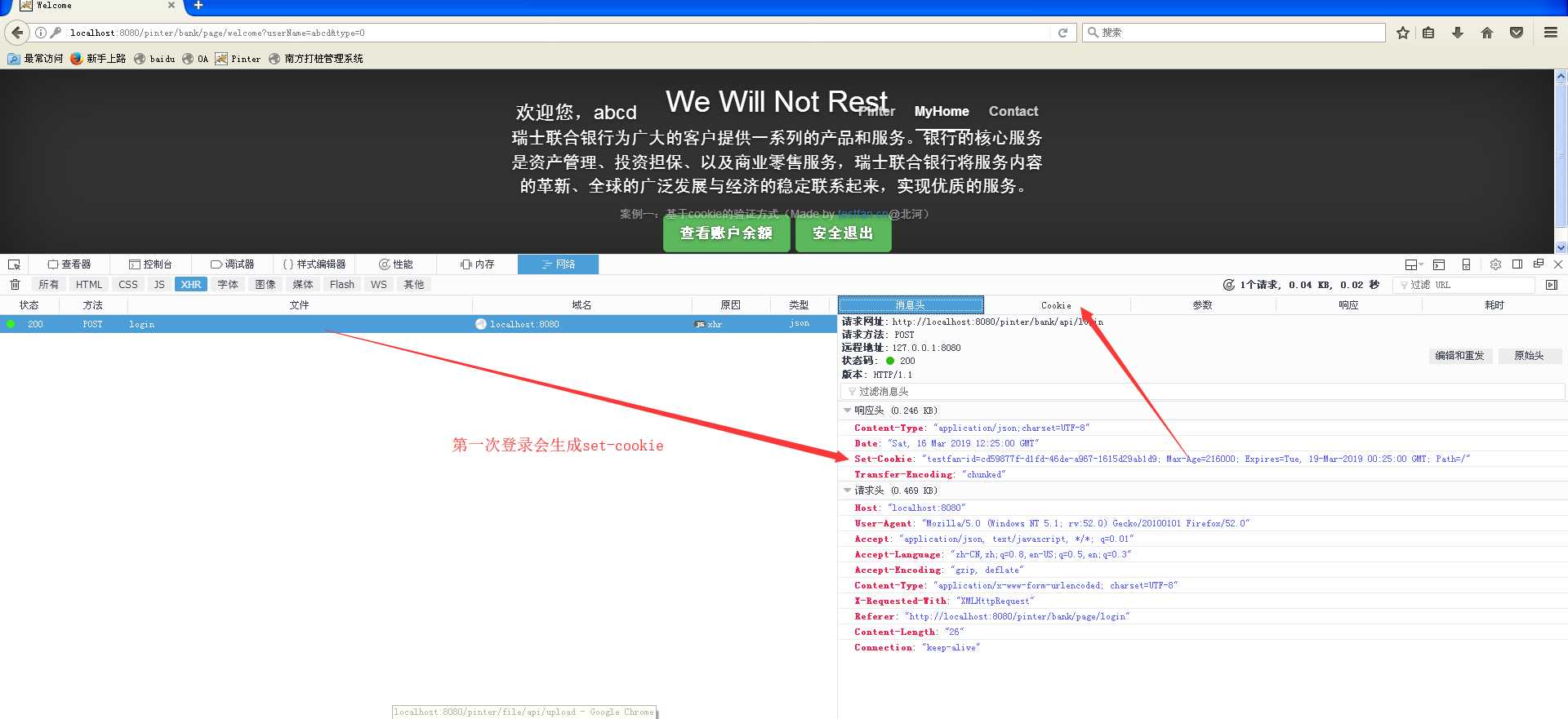
Task: Switch to the 控制台 console tab
Action: 151,264
